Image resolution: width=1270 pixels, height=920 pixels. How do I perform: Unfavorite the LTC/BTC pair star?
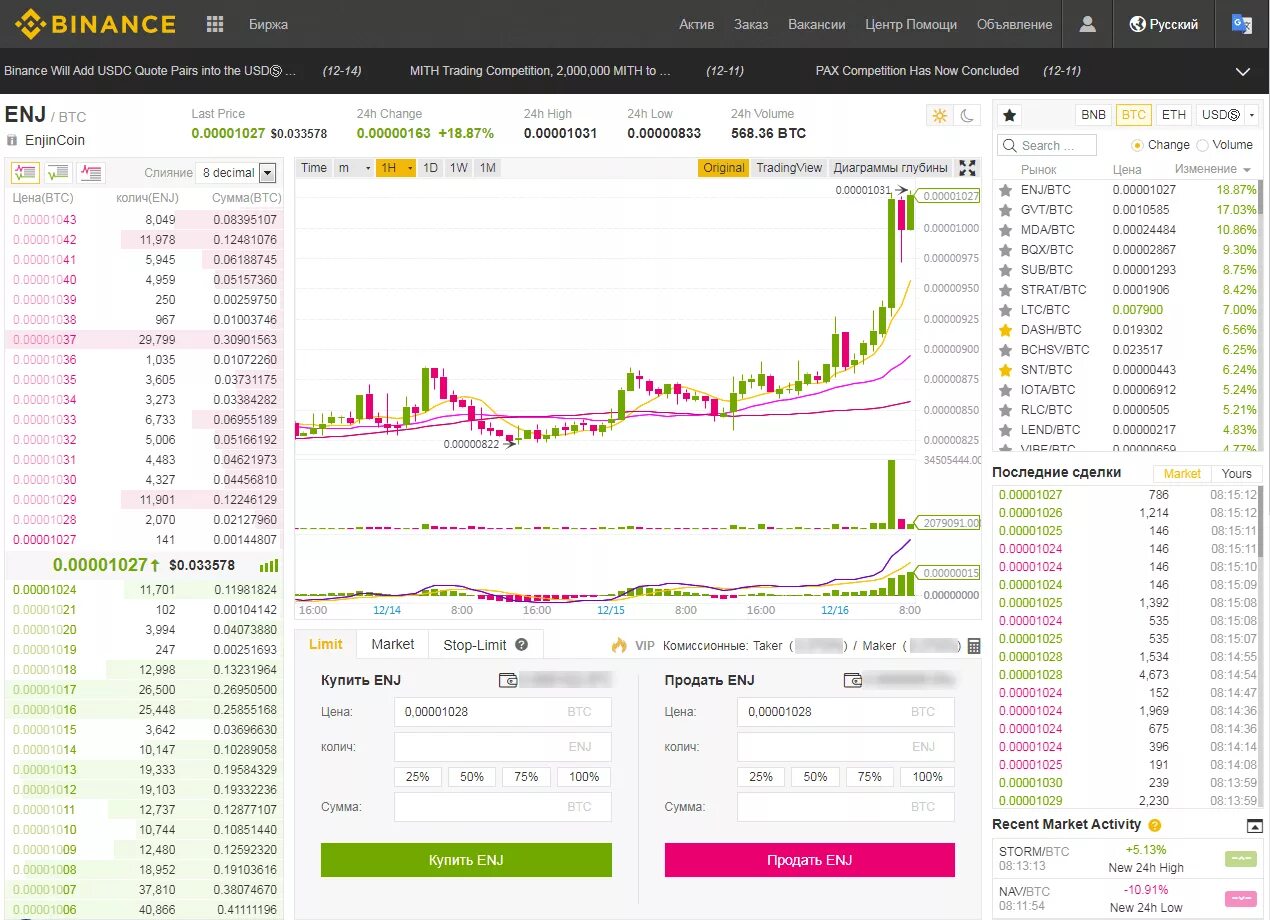[x=1006, y=309]
